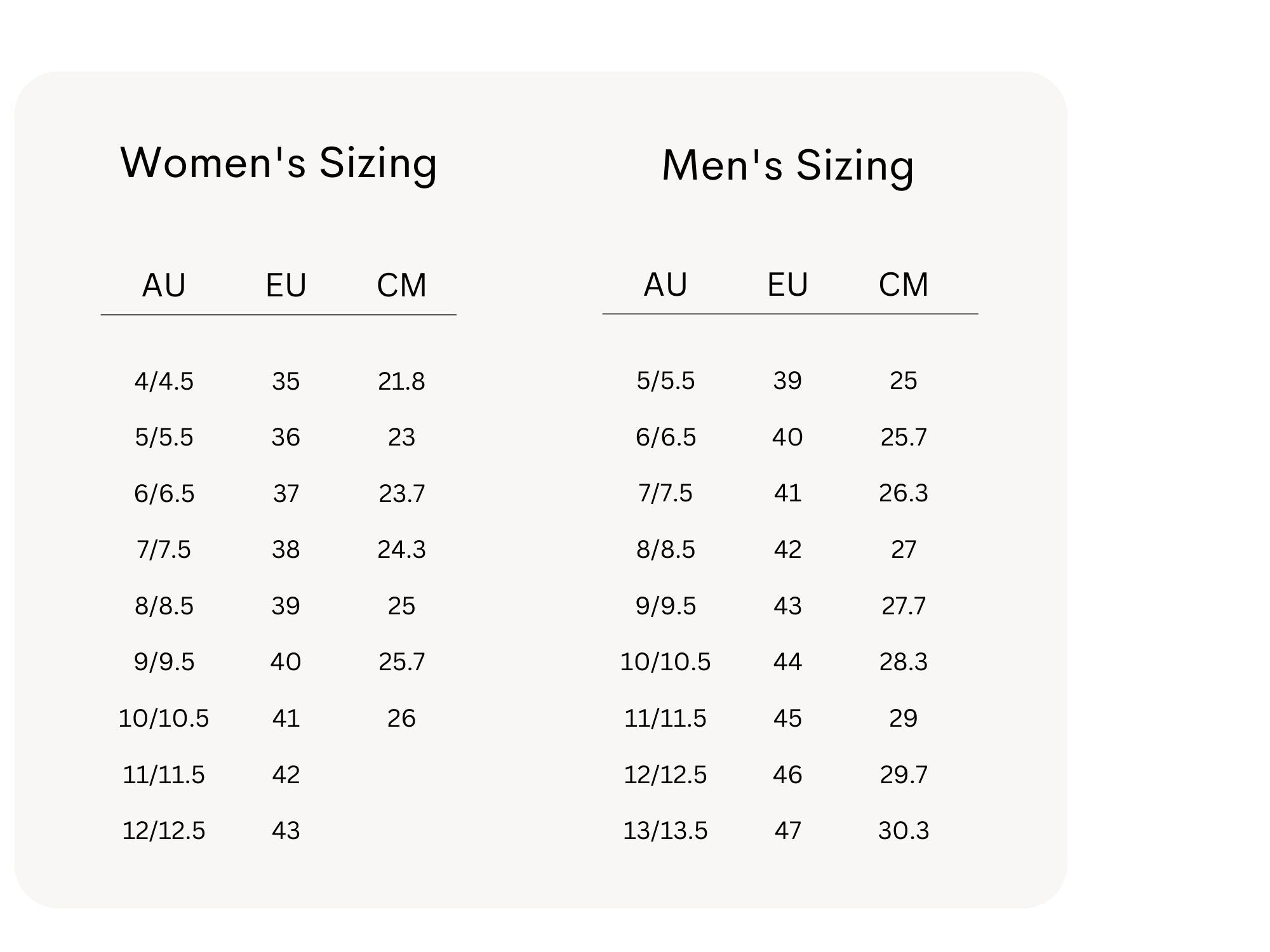
Task: Click women's AU size 12/12.5
Action: [164, 831]
